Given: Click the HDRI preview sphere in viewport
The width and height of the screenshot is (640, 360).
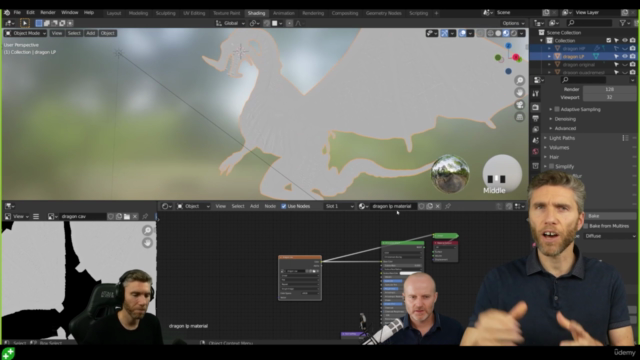Looking at the screenshot, I should click(450, 173).
